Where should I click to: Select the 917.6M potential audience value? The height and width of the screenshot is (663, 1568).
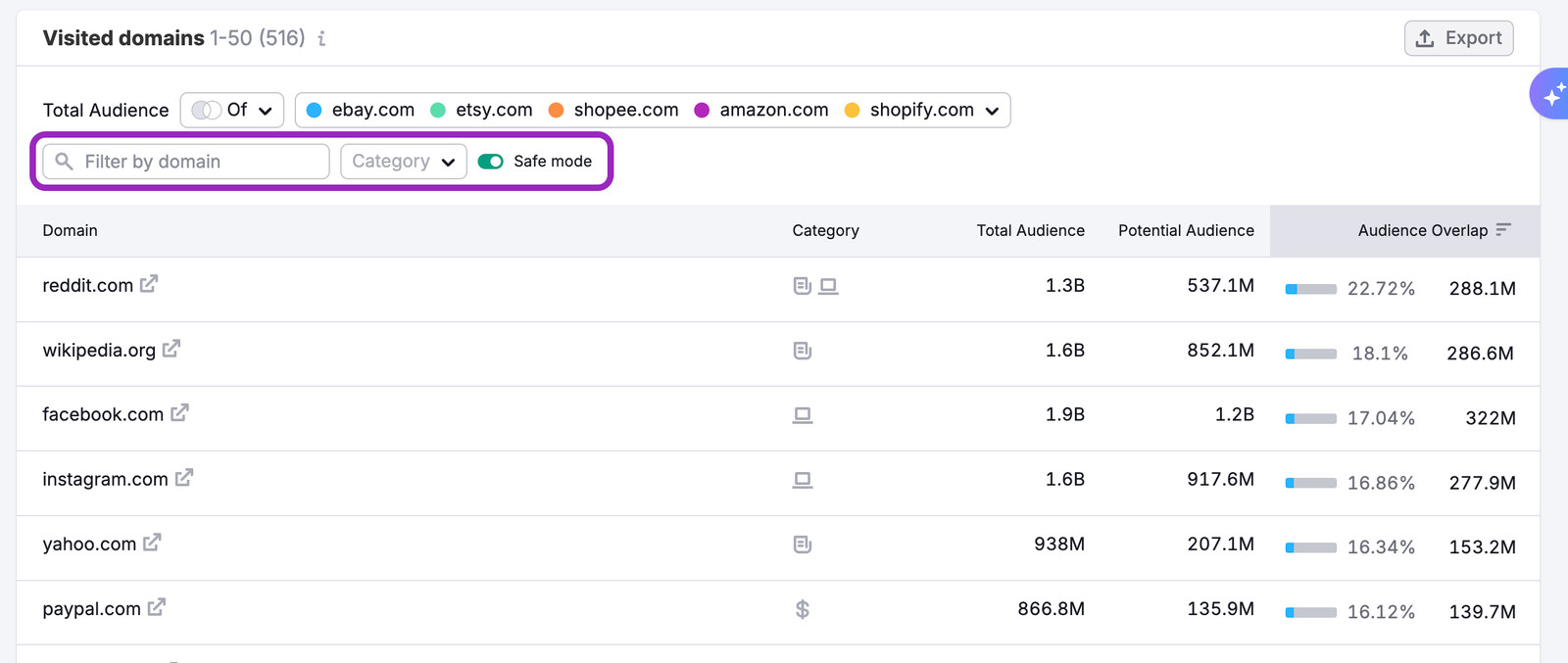tap(1220, 479)
